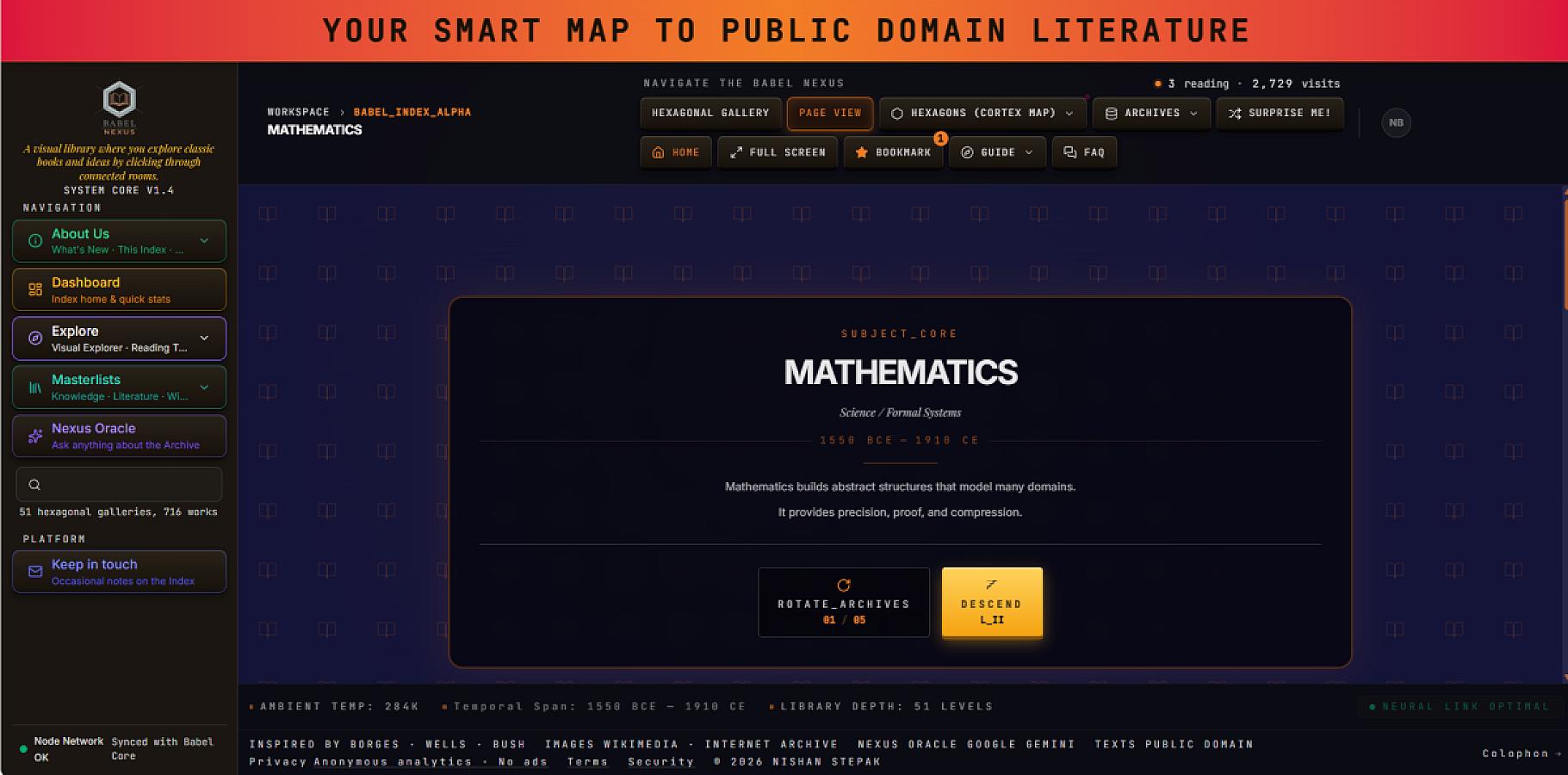The image size is (1568, 775).
Task: Click the Explore compass icon
Action: [x=35, y=338]
